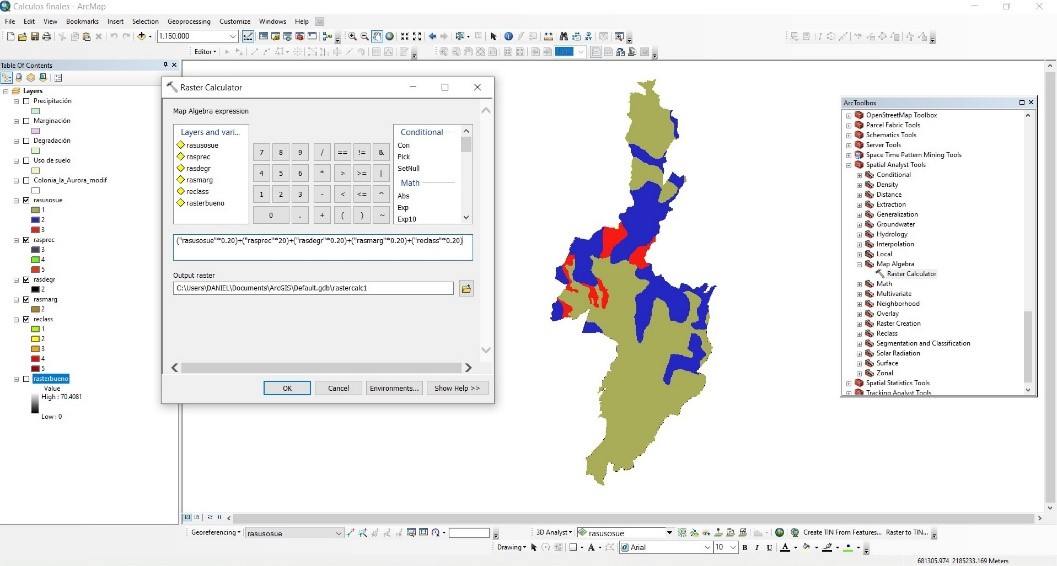Uncheck the rasusosue layer visibility
The image size is (1057, 566).
26,200
